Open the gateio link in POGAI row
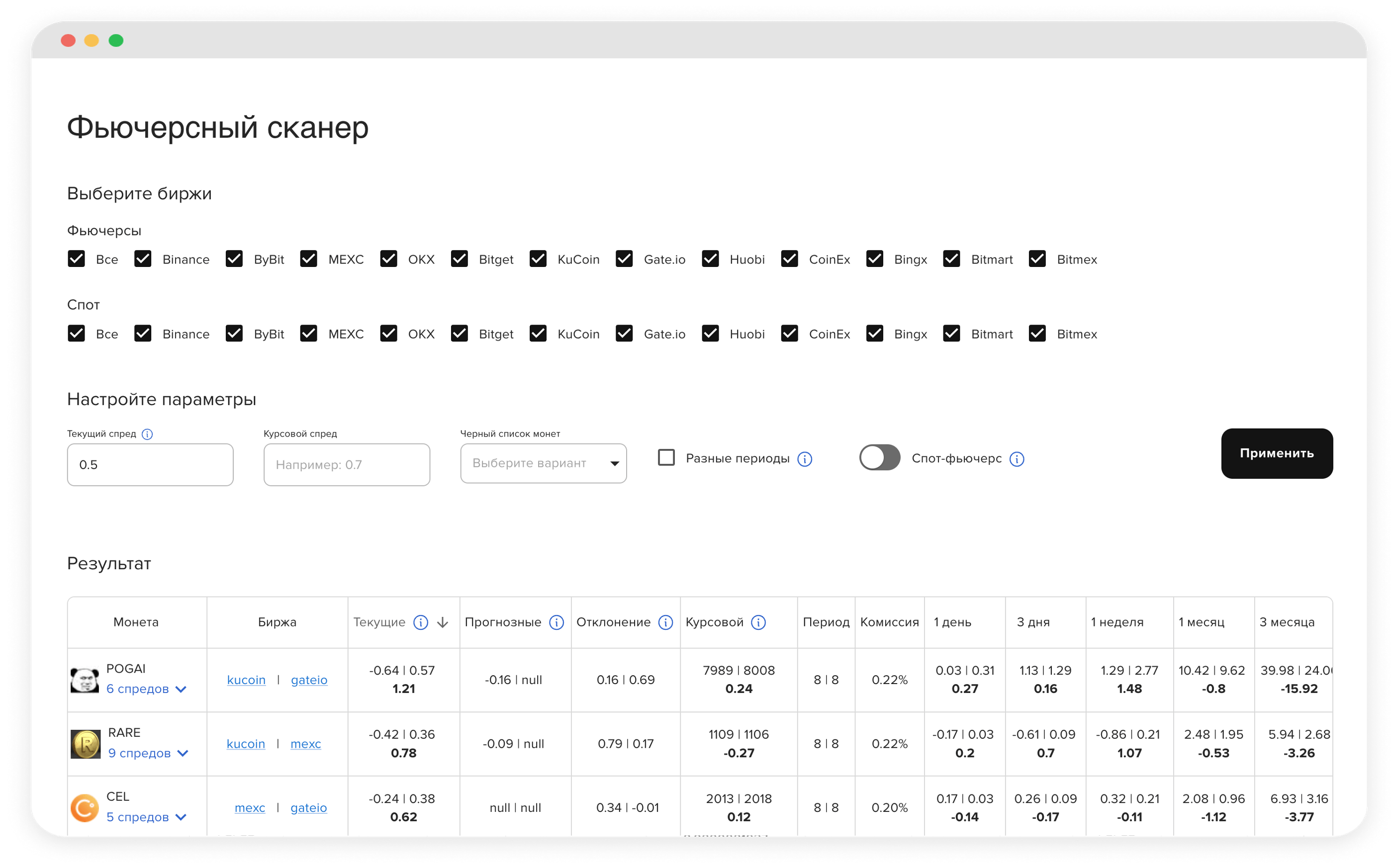Viewport: 1397px width, 868px height. pos(309,680)
